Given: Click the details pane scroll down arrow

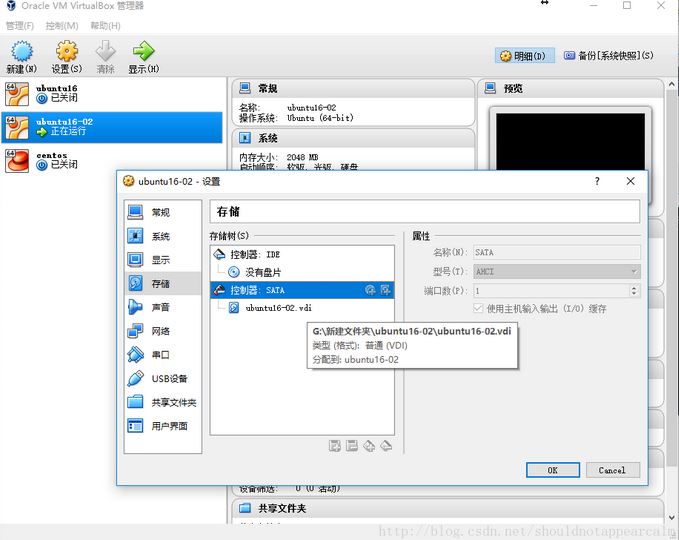Looking at the screenshot, I should pos(672,518).
